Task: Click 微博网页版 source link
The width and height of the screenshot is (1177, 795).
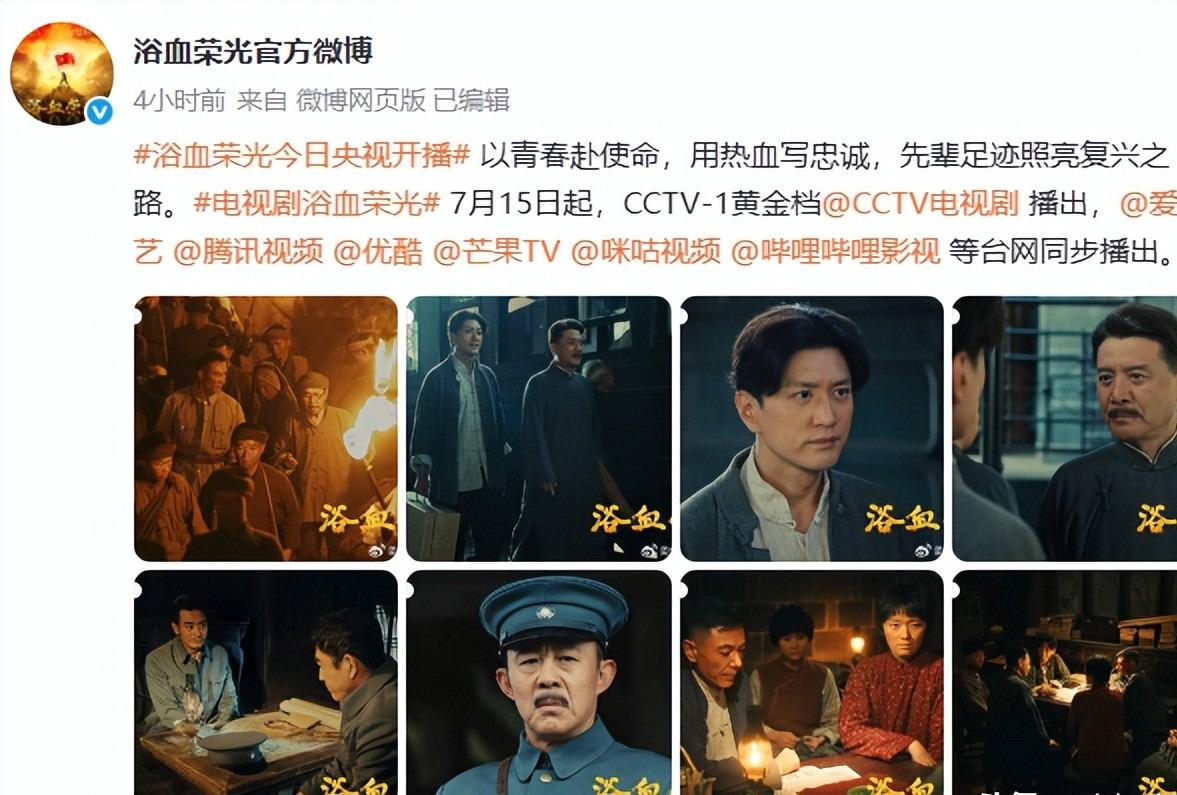Action: [361, 100]
